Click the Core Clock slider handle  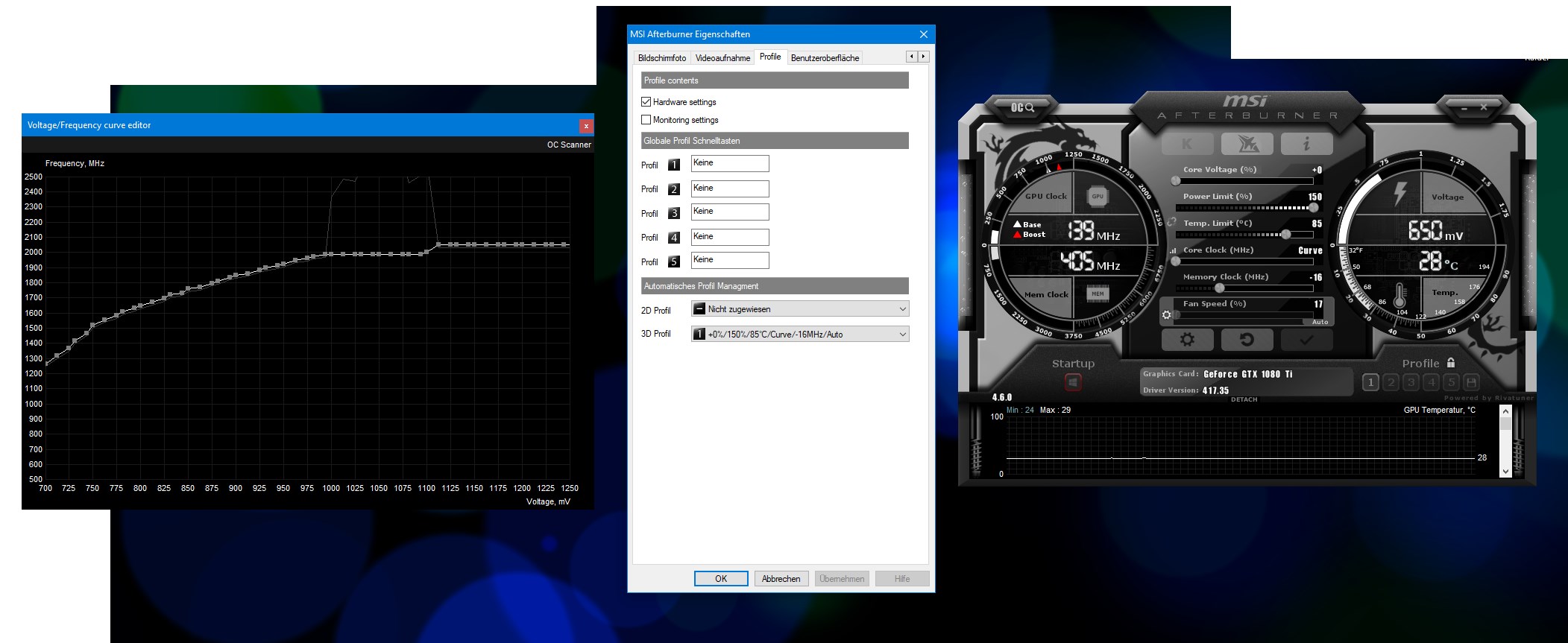click(x=1176, y=261)
